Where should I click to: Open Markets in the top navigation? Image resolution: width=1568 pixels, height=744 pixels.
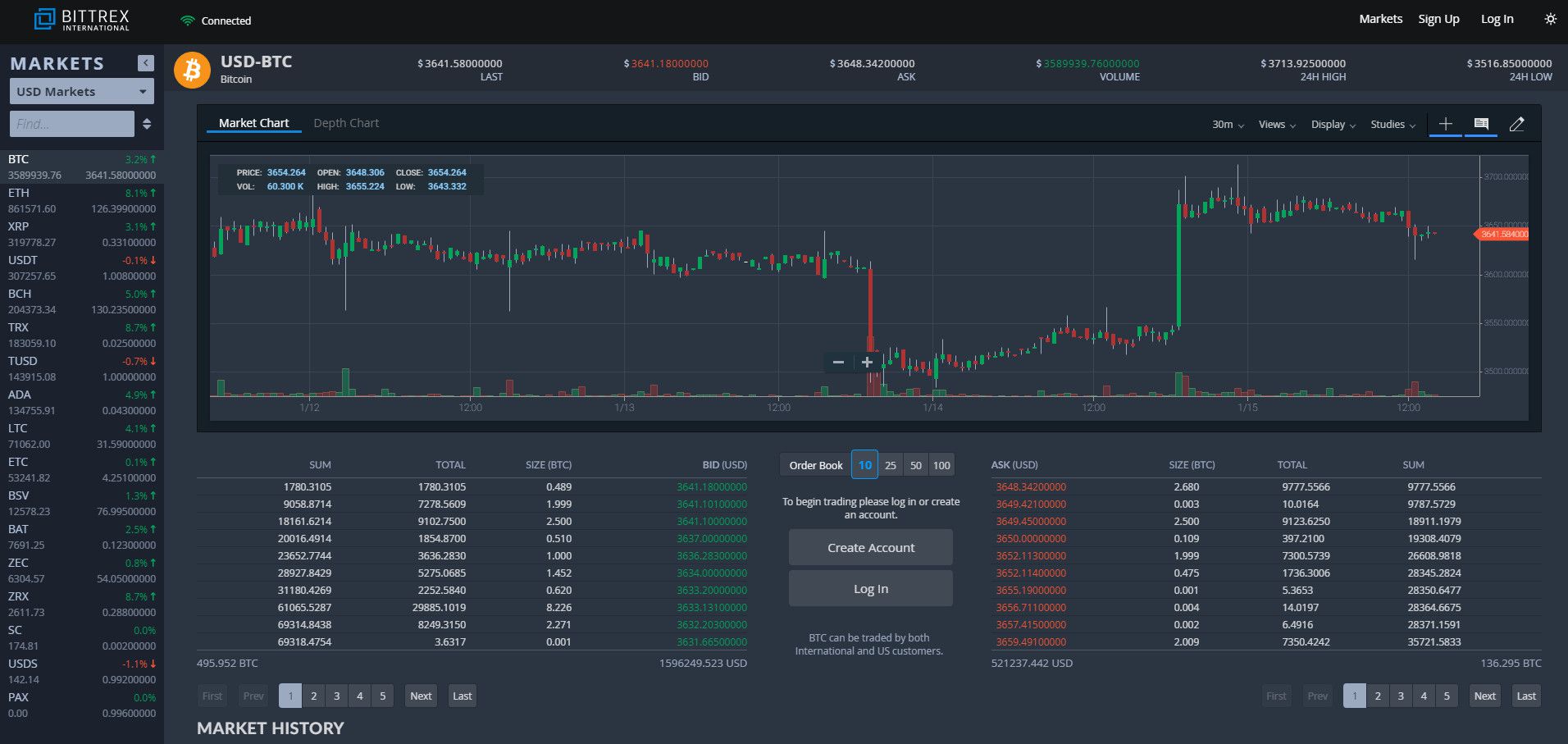click(x=1380, y=19)
